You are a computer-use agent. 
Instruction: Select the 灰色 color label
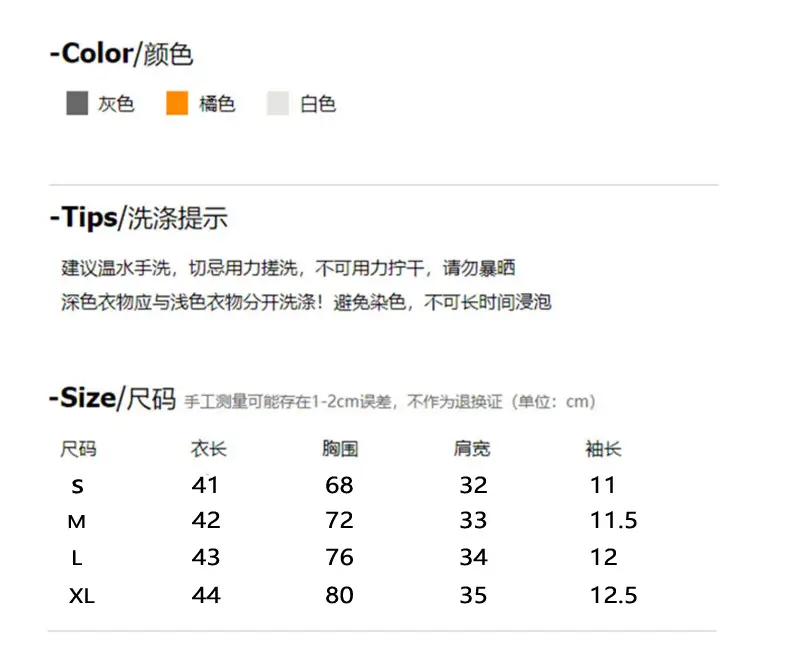[116, 104]
